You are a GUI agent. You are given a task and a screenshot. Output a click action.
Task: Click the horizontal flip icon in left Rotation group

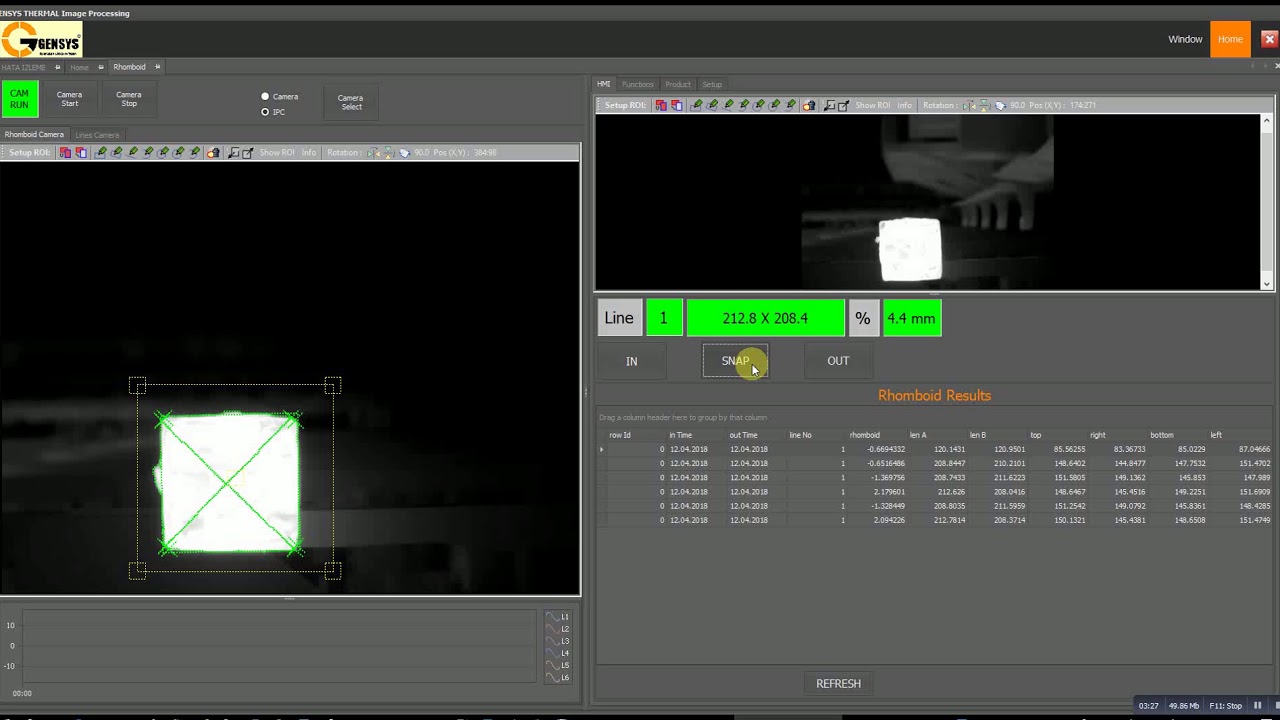(374, 152)
